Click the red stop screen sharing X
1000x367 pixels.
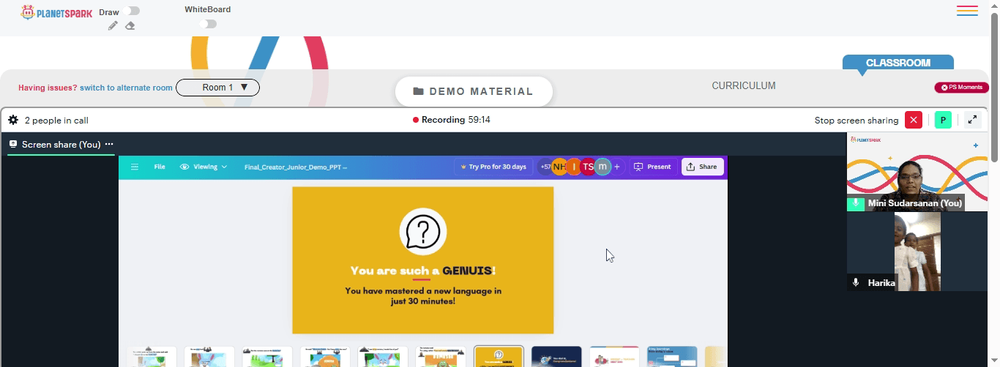913,120
